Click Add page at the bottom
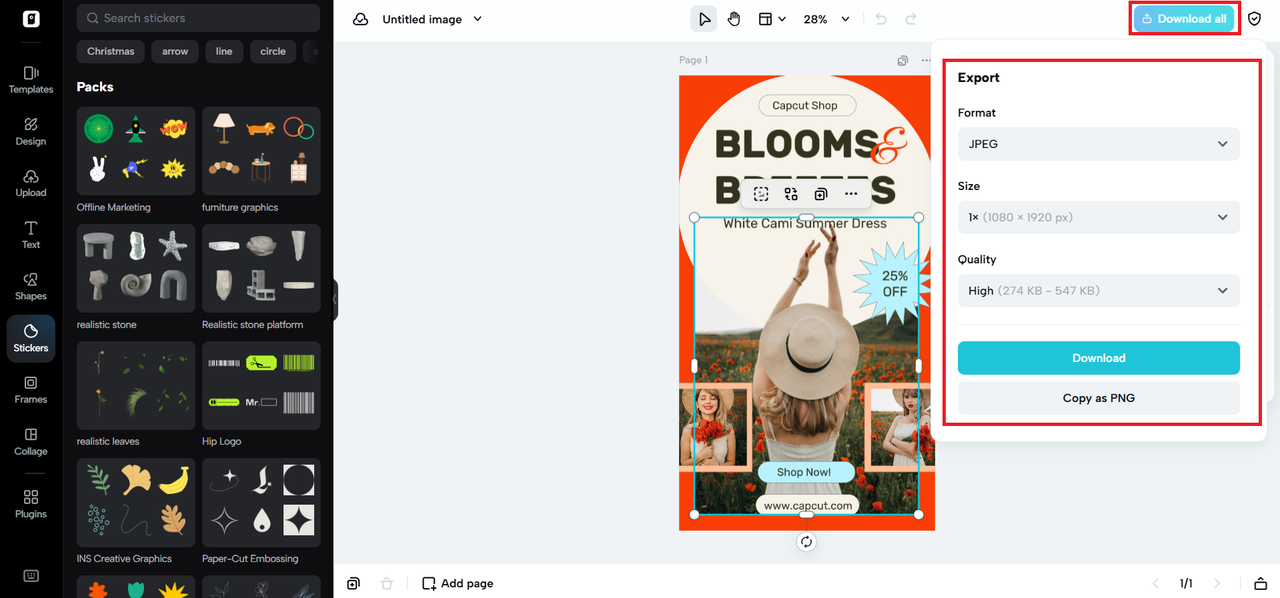The width and height of the screenshot is (1280, 598). pyautogui.click(x=457, y=583)
